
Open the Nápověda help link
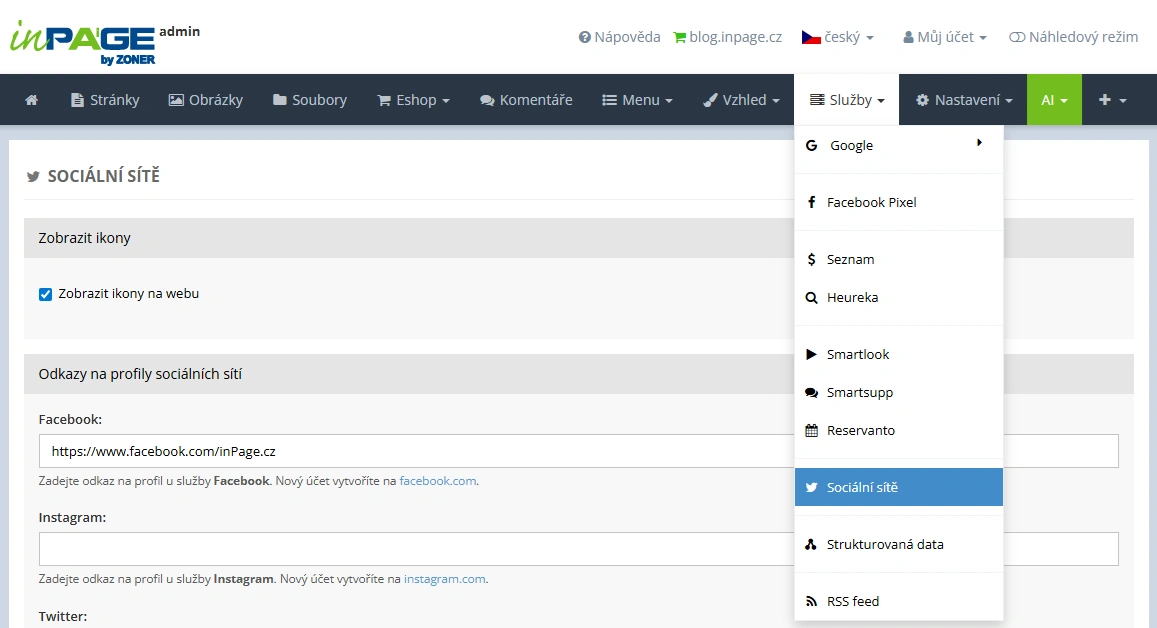tap(619, 37)
